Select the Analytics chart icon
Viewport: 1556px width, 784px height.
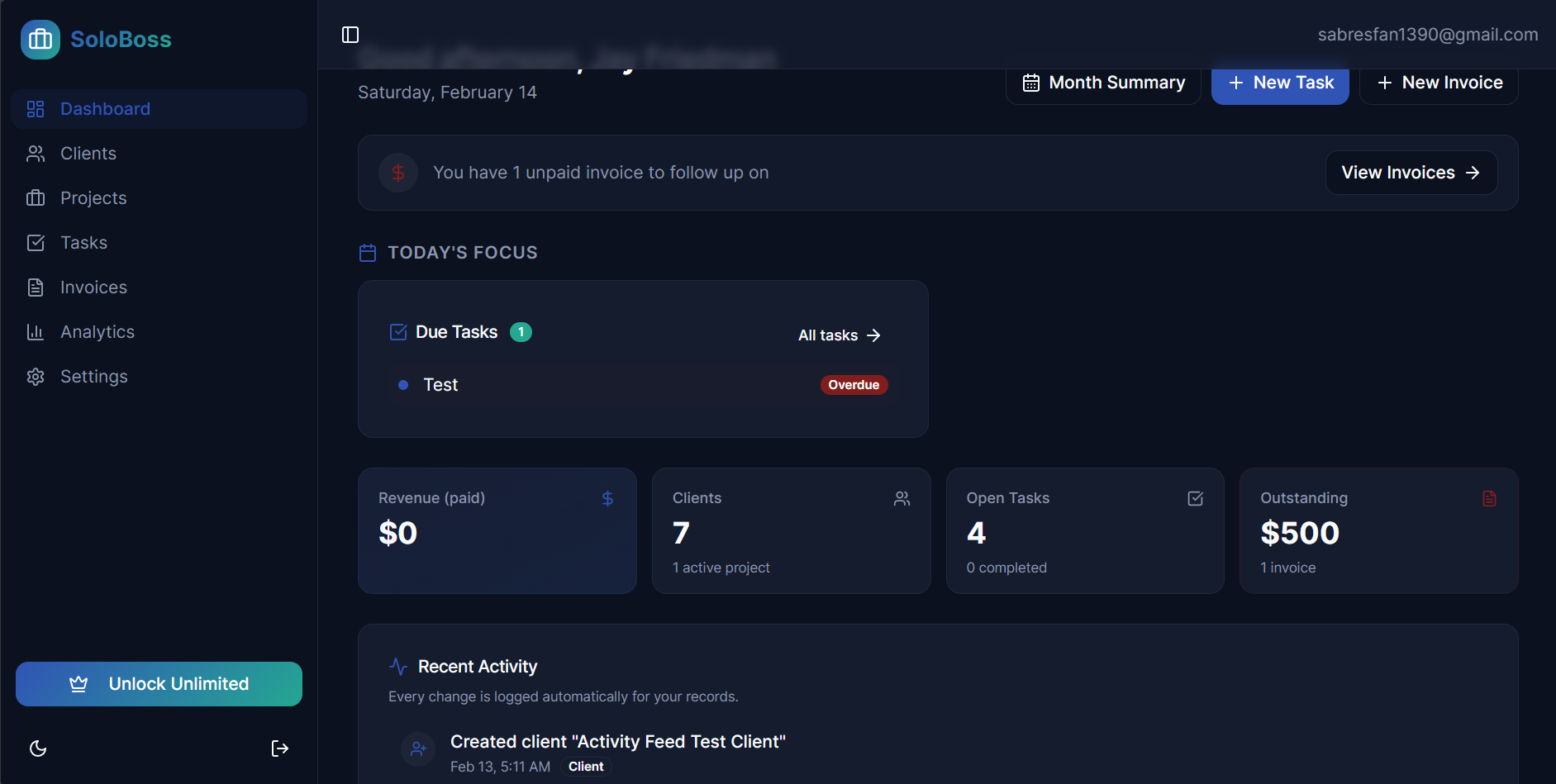point(36,331)
